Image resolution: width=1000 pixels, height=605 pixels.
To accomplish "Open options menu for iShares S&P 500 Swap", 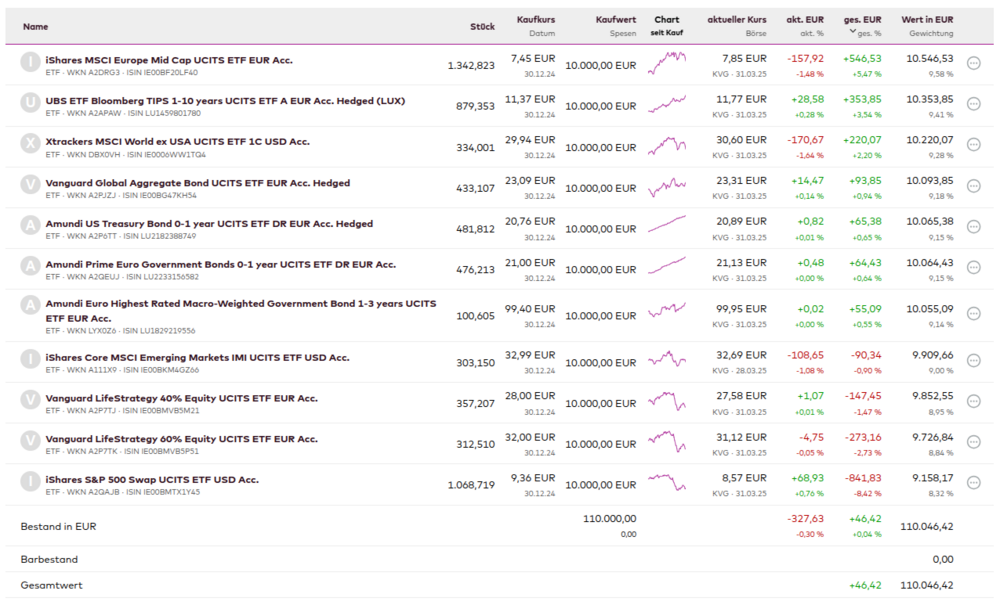I will (x=974, y=485).
